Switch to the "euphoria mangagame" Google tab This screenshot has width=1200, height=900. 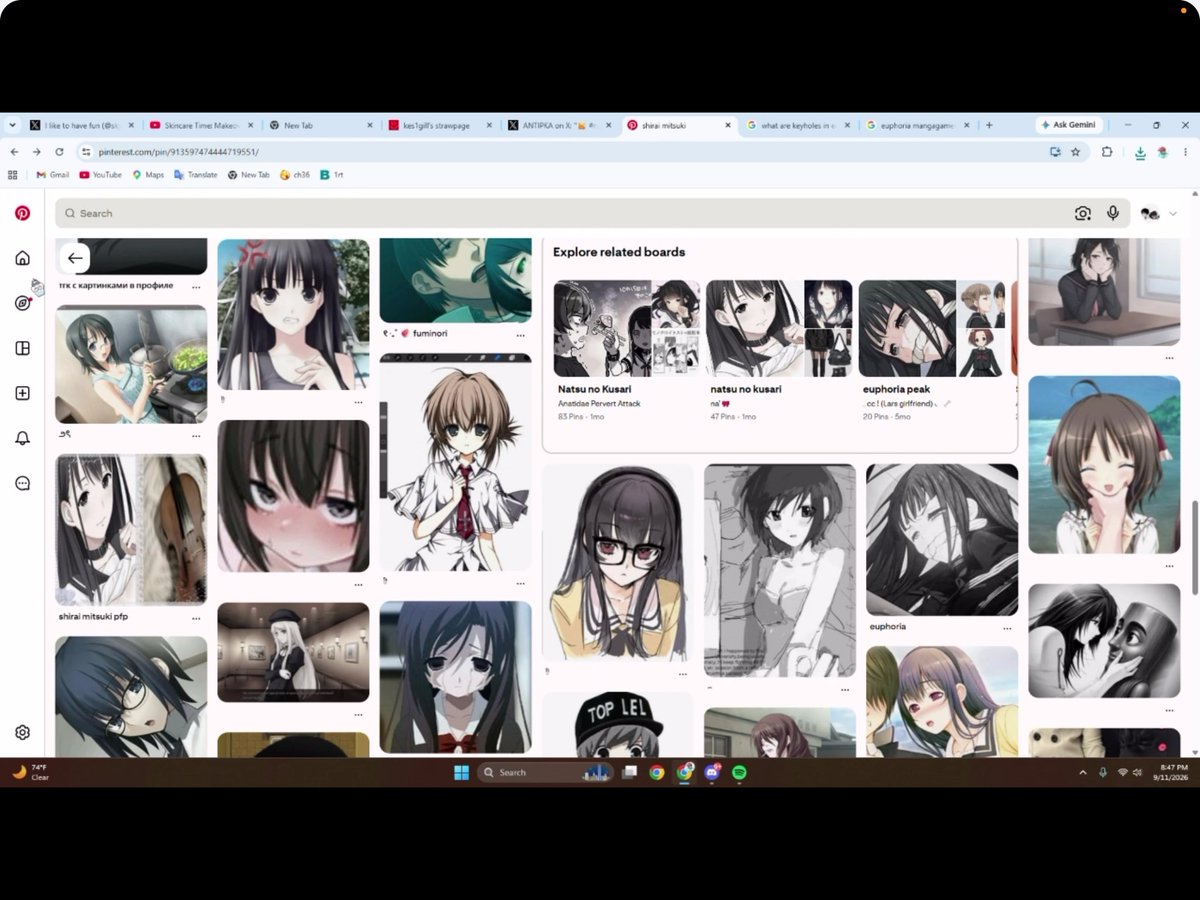click(x=919, y=125)
